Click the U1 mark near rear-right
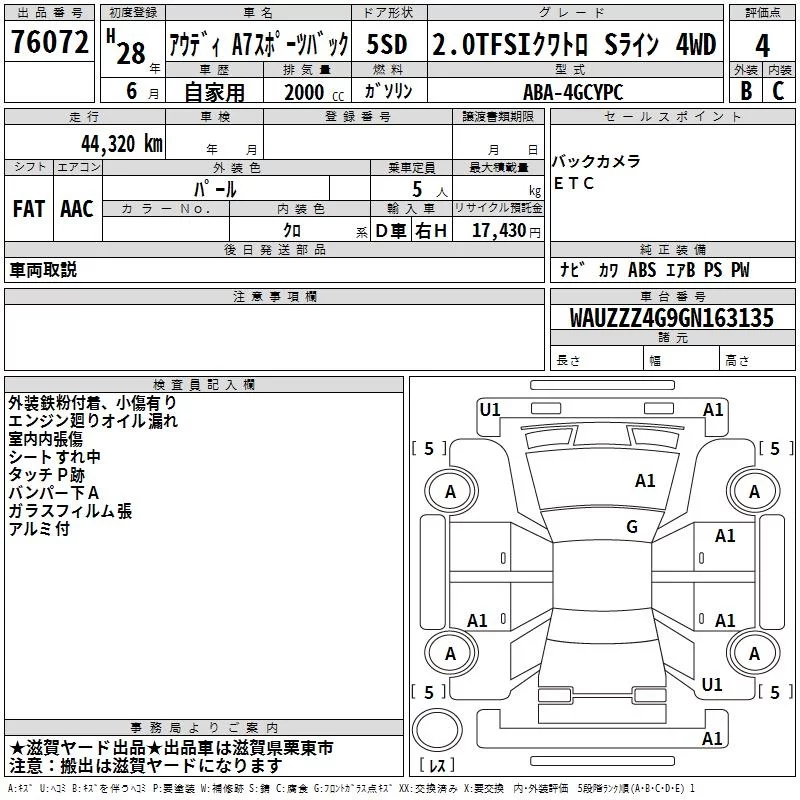The width and height of the screenshot is (800, 800). pyautogui.click(x=712, y=685)
